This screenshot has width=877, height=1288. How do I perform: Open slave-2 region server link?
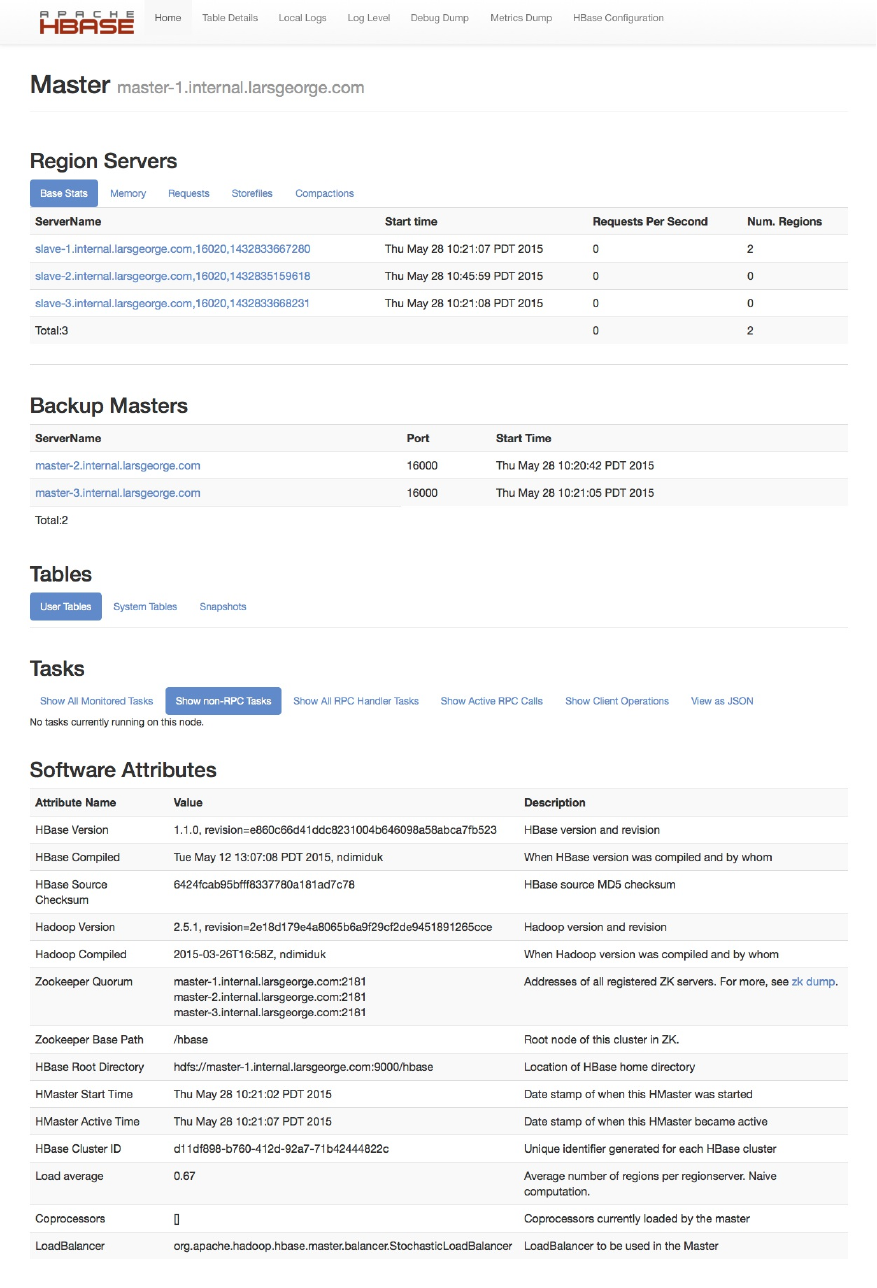[172, 276]
